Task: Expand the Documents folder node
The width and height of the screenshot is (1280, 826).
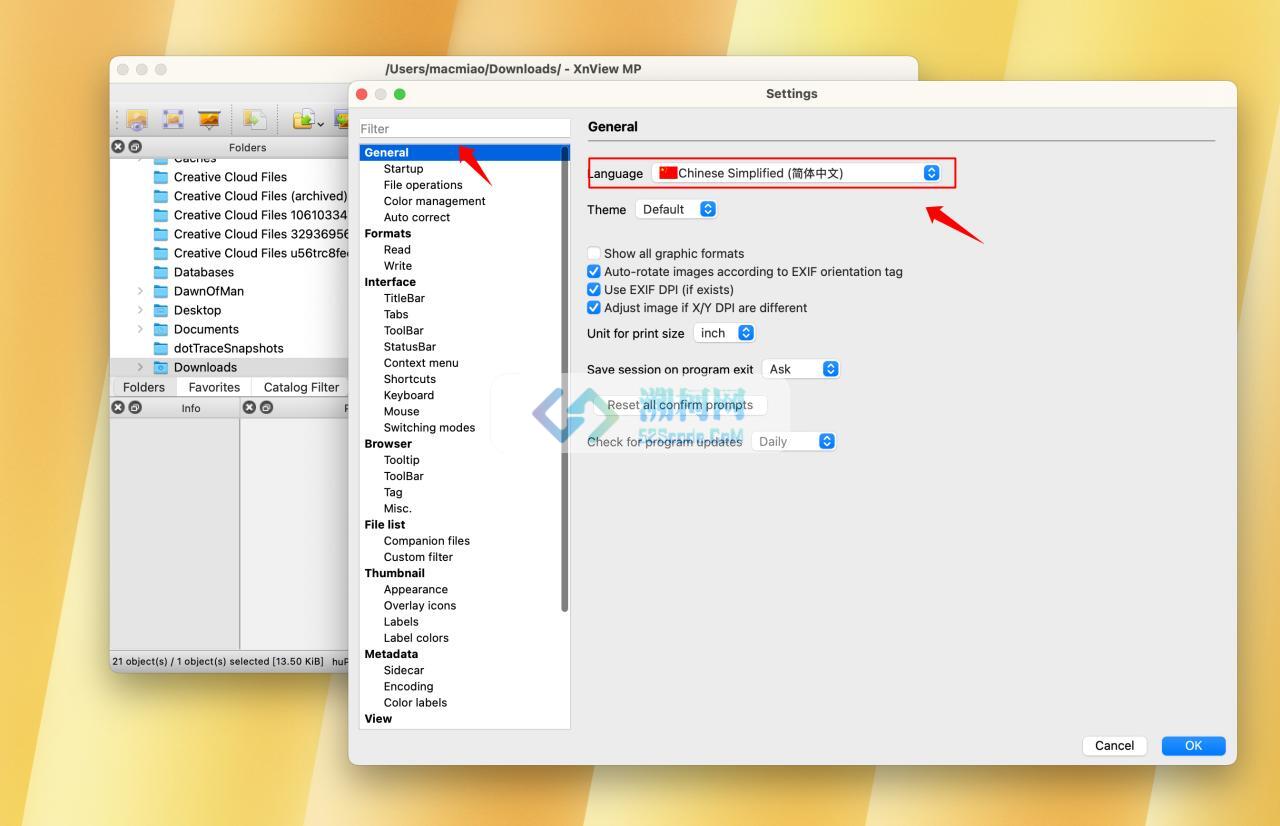Action: (x=140, y=329)
